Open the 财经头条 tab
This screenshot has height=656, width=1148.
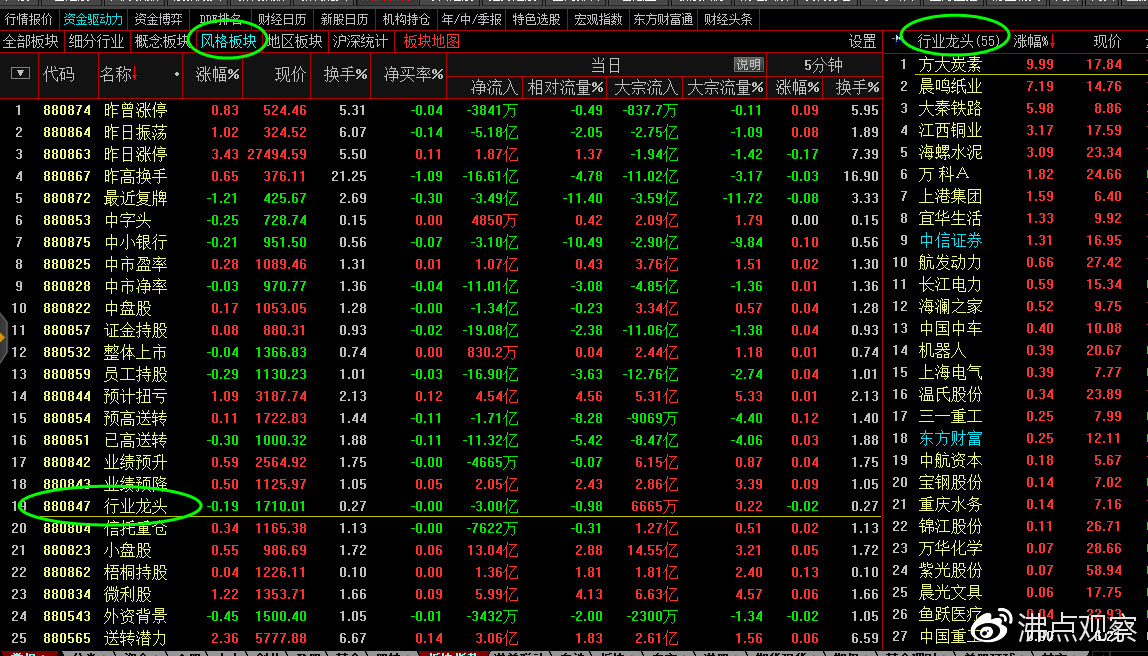pos(728,19)
